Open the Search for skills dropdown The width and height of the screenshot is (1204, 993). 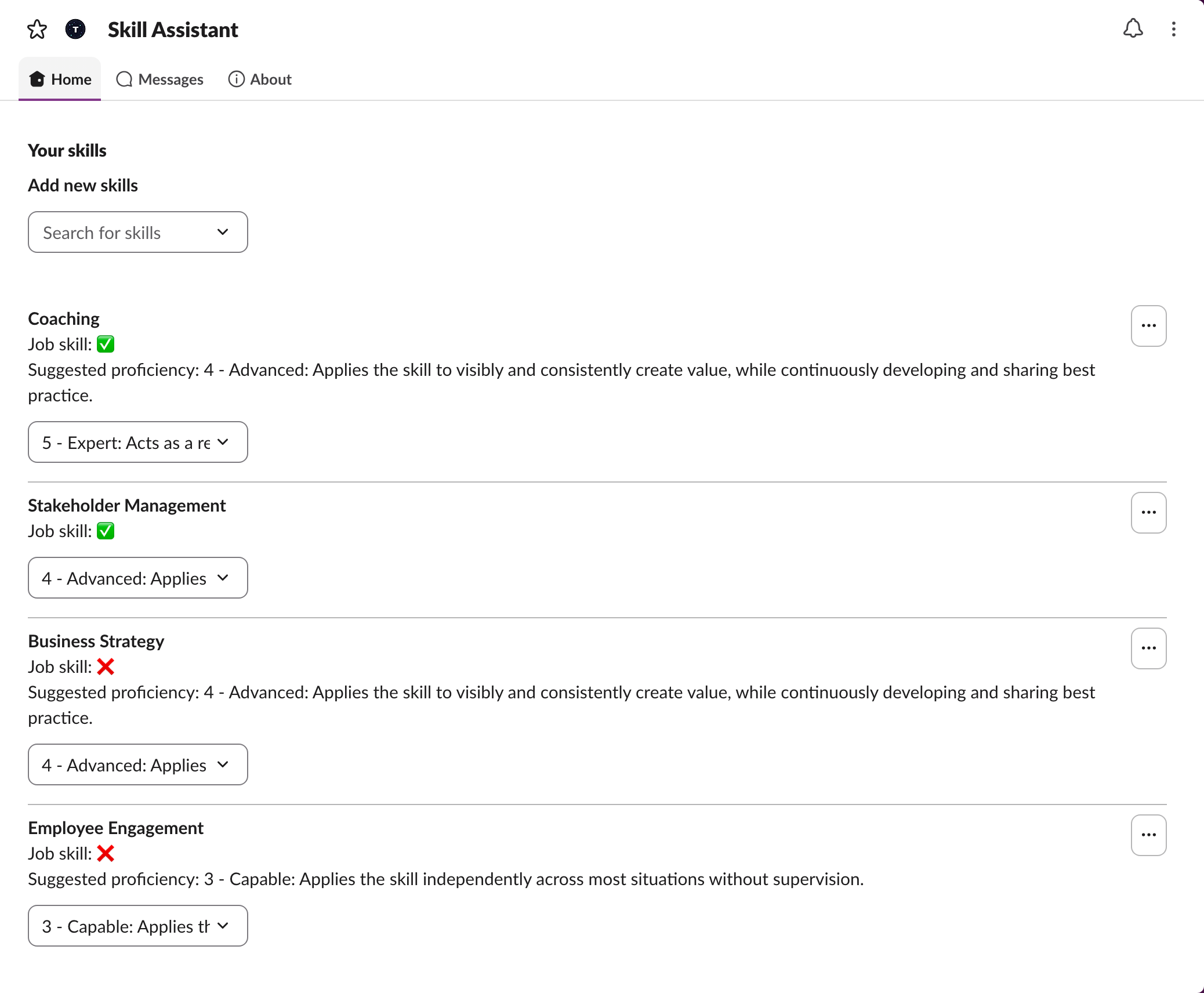138,232
